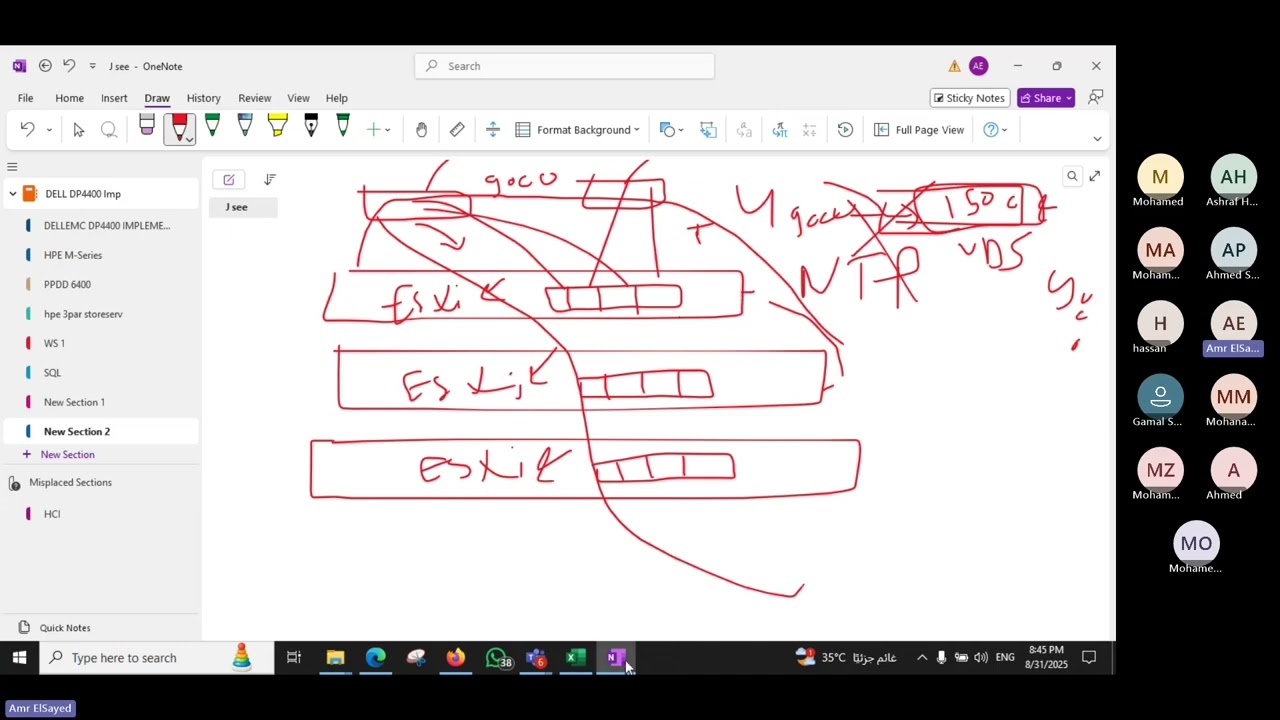Click the Ink to Shape icon
This screenshot has width=1280, height=720.
click(708, 130)
